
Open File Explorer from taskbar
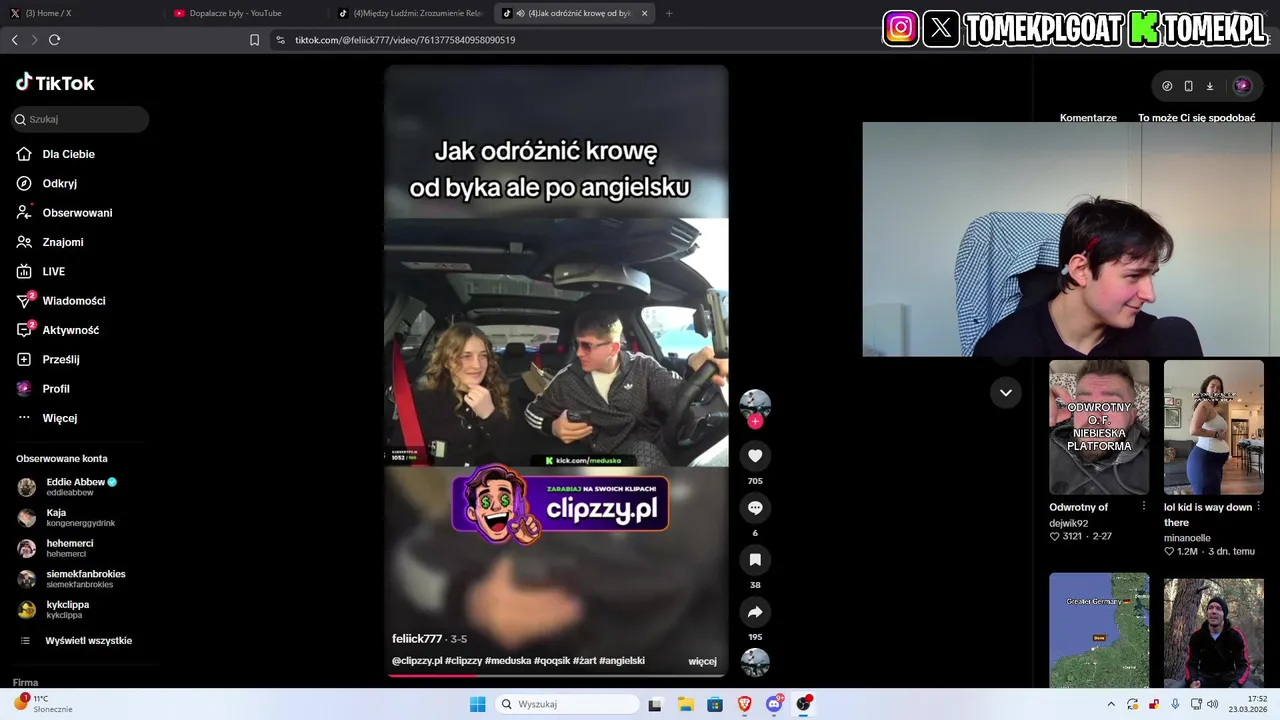tap(685, 704)
